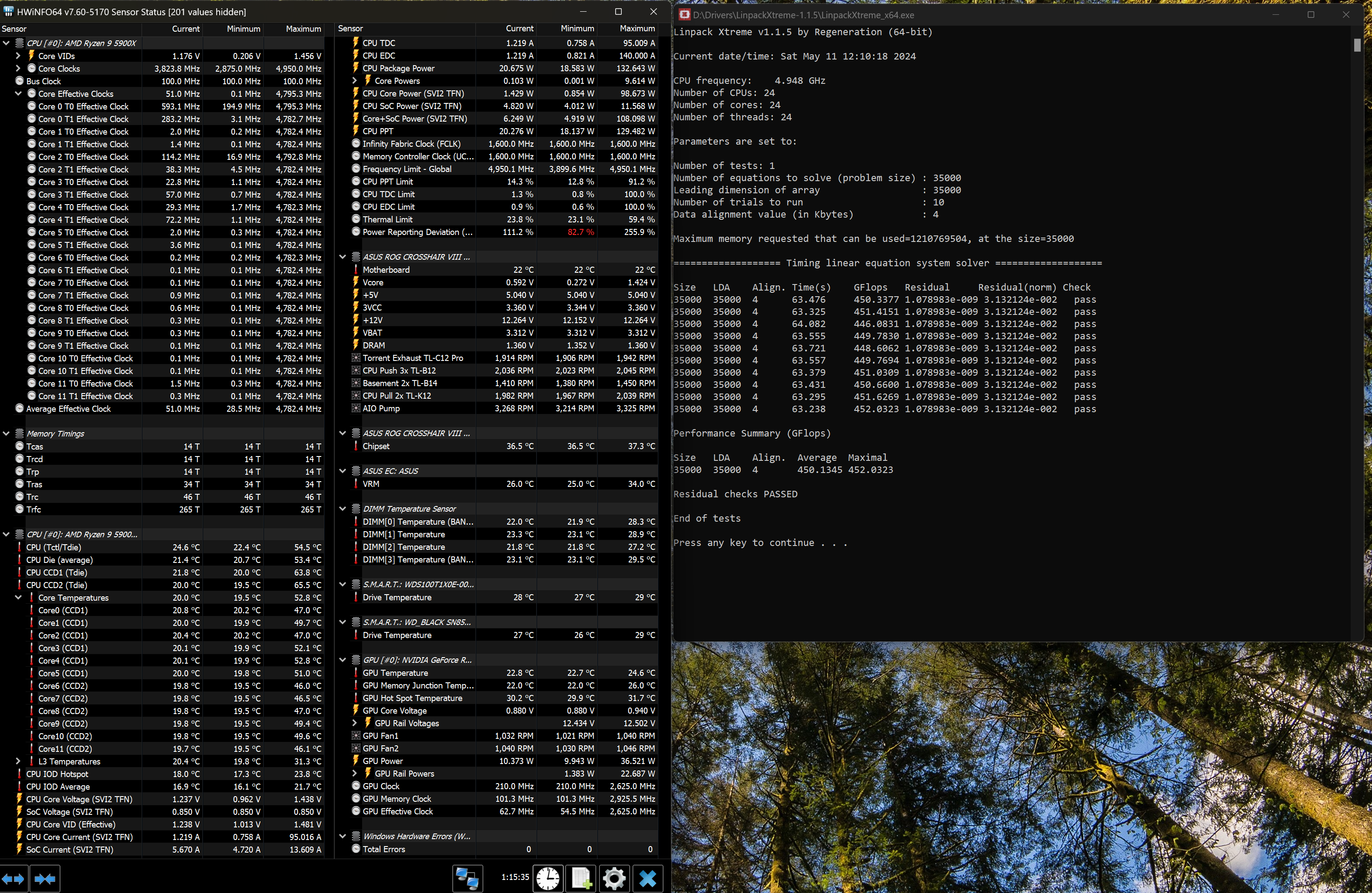Select the Core 0 T0 Effective Clock row
The width and height of the screenshot is (1372, 893).
click(x=162, y=106)
